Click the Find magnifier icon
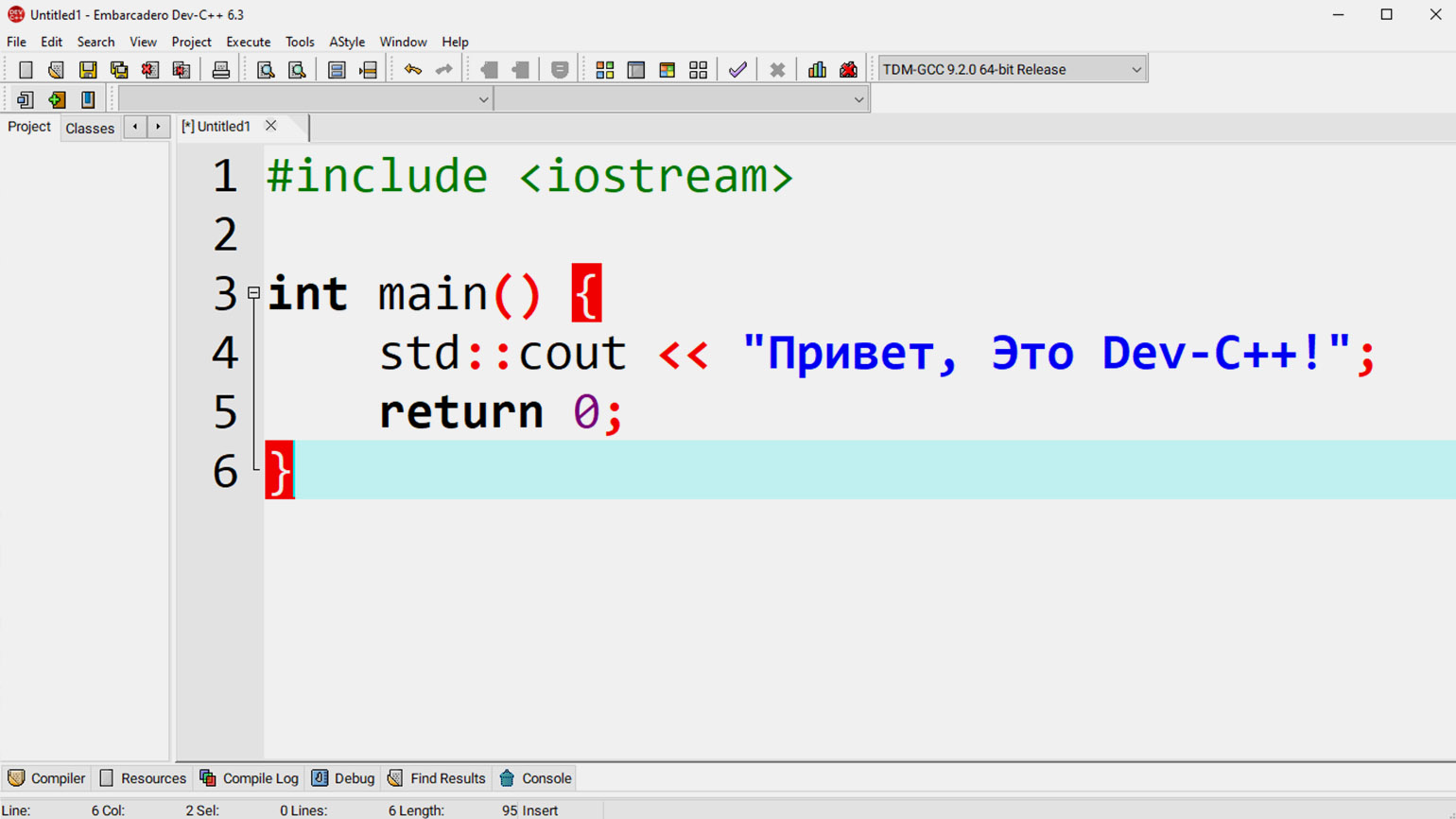Image resolution: width=1456 pixels, height=819 pixels. (x=266, y=70)
